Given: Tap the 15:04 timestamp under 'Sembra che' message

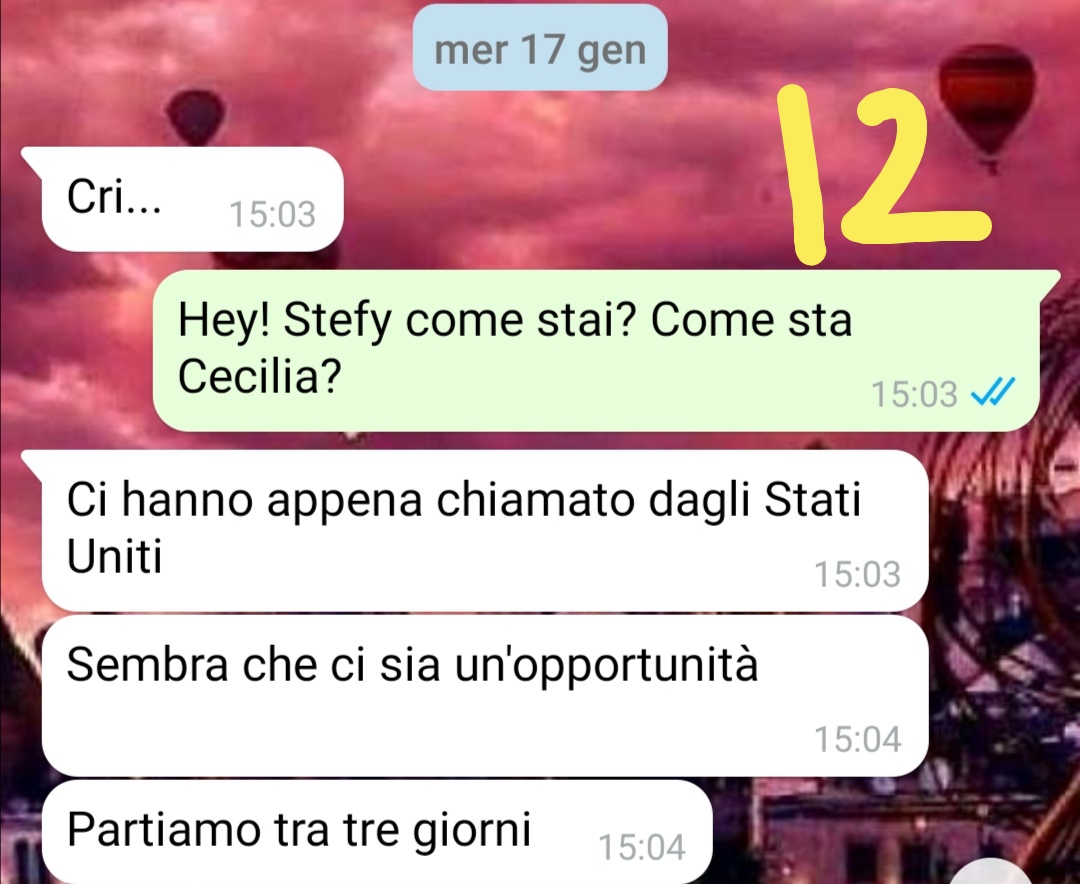Looking at the screenshot, I should click(x=858, y=739).
